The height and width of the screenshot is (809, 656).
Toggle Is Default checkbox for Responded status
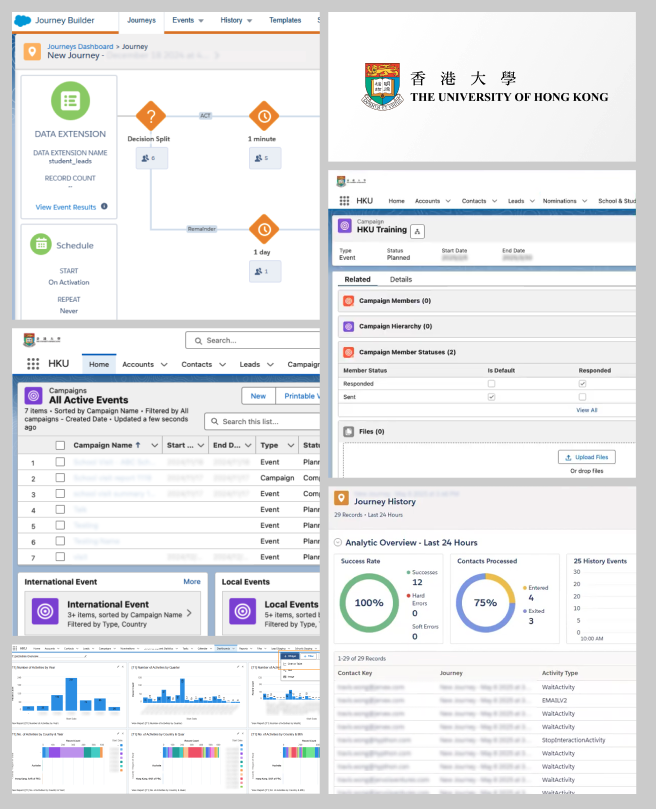[491, 383]
